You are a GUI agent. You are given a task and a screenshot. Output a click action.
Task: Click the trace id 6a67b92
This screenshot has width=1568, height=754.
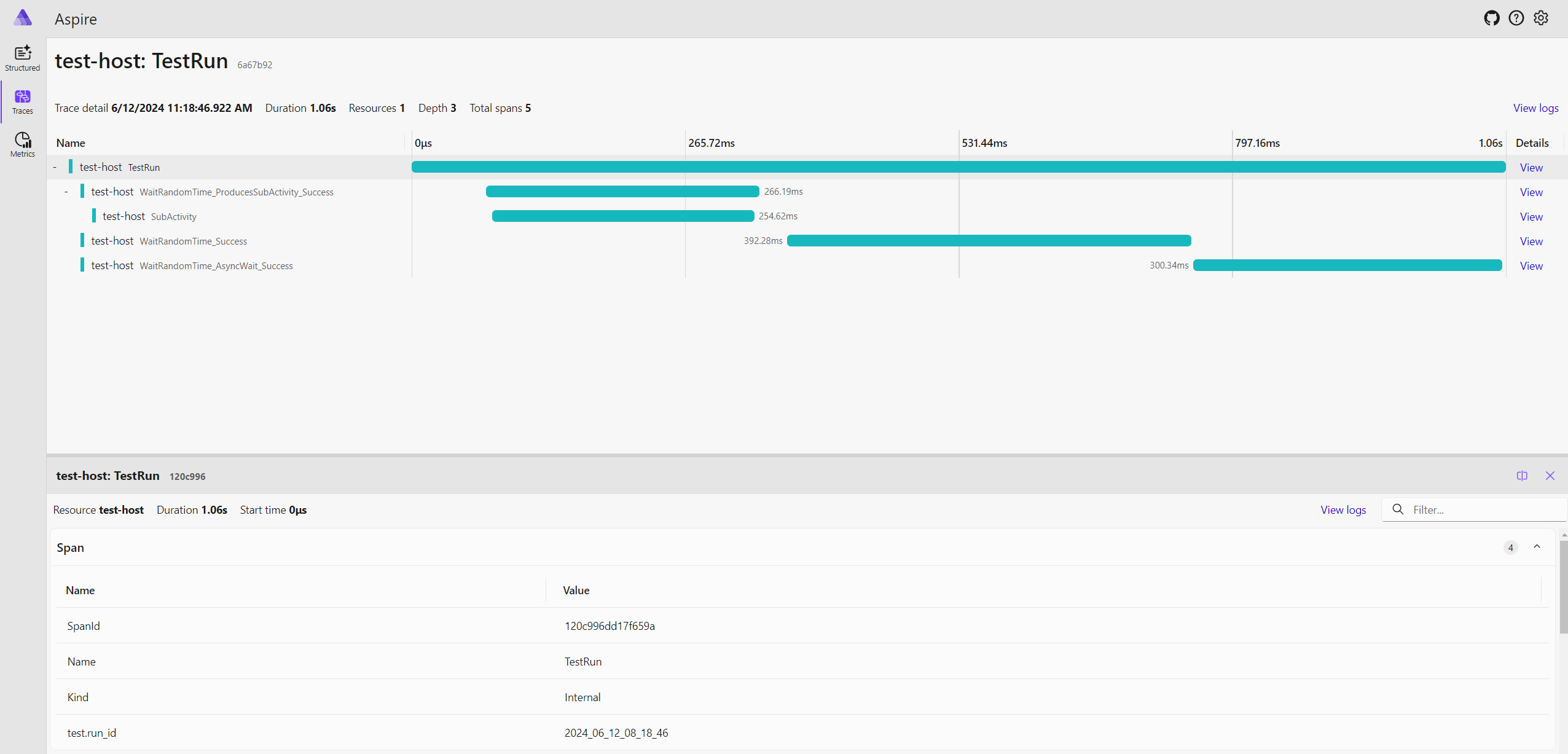click(255, 65)
